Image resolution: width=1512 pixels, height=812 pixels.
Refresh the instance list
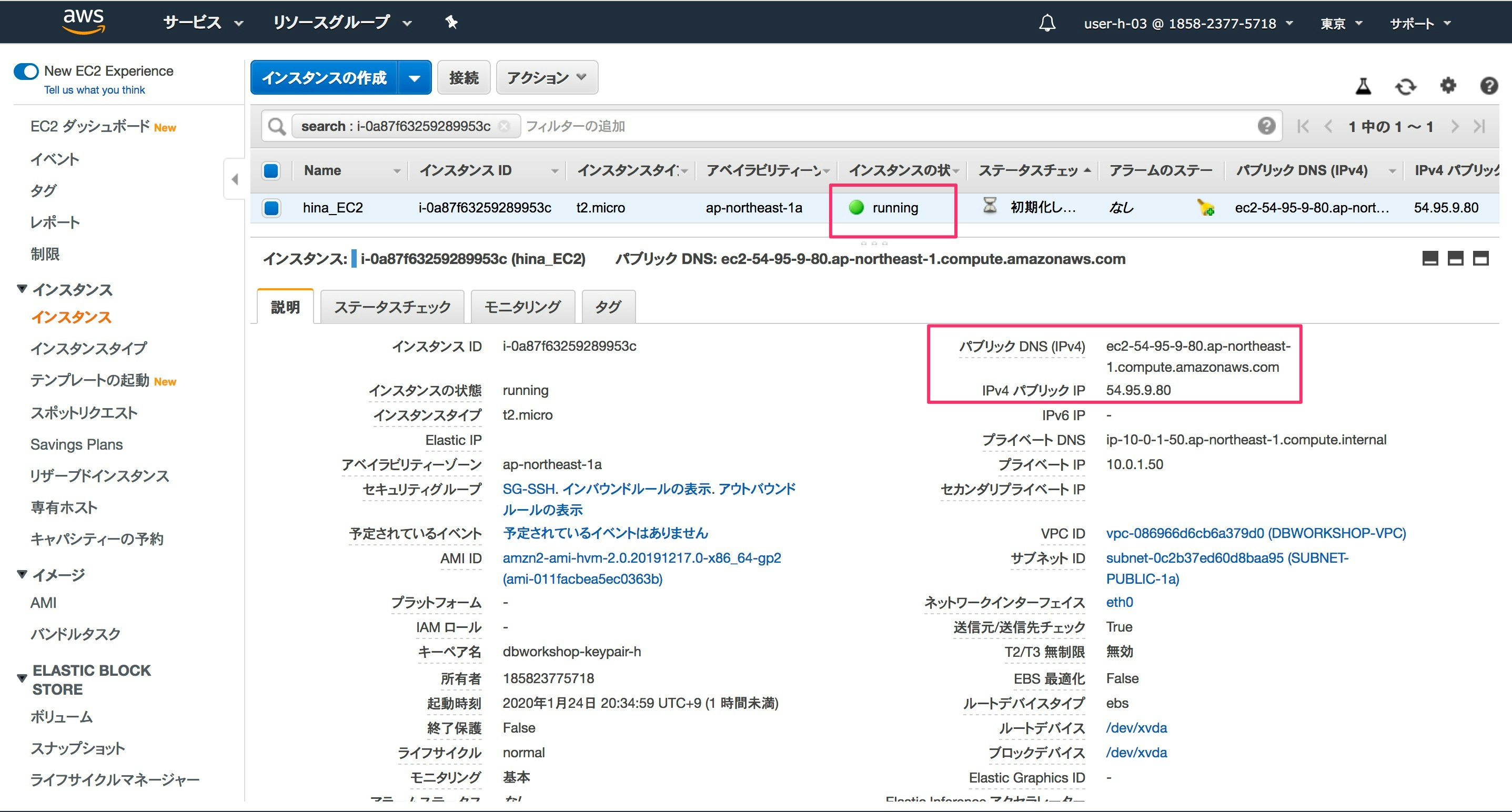click(x=1405, y=87)
